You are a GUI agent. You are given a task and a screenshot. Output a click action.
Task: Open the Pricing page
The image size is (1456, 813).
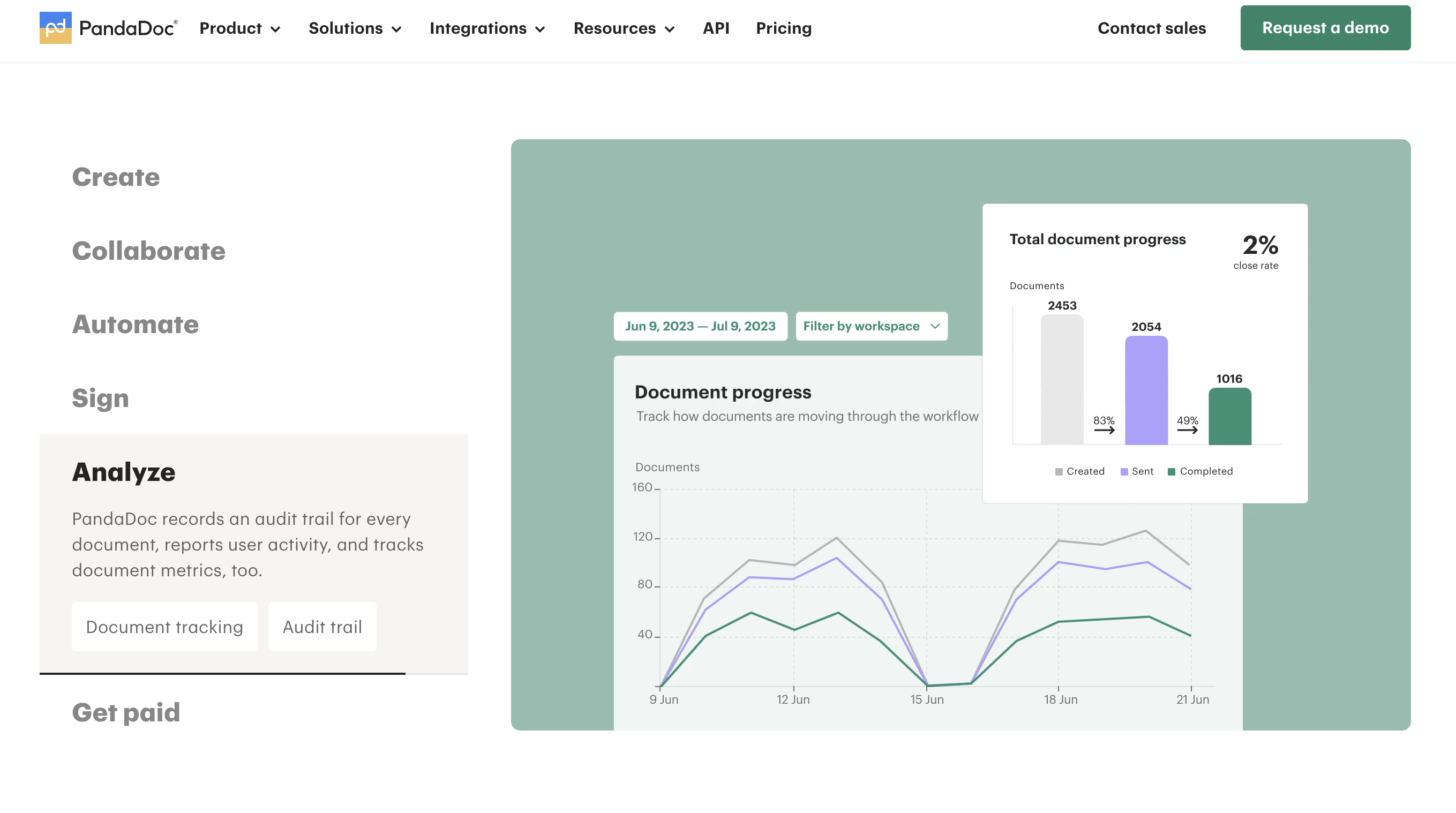pos(783,28)
